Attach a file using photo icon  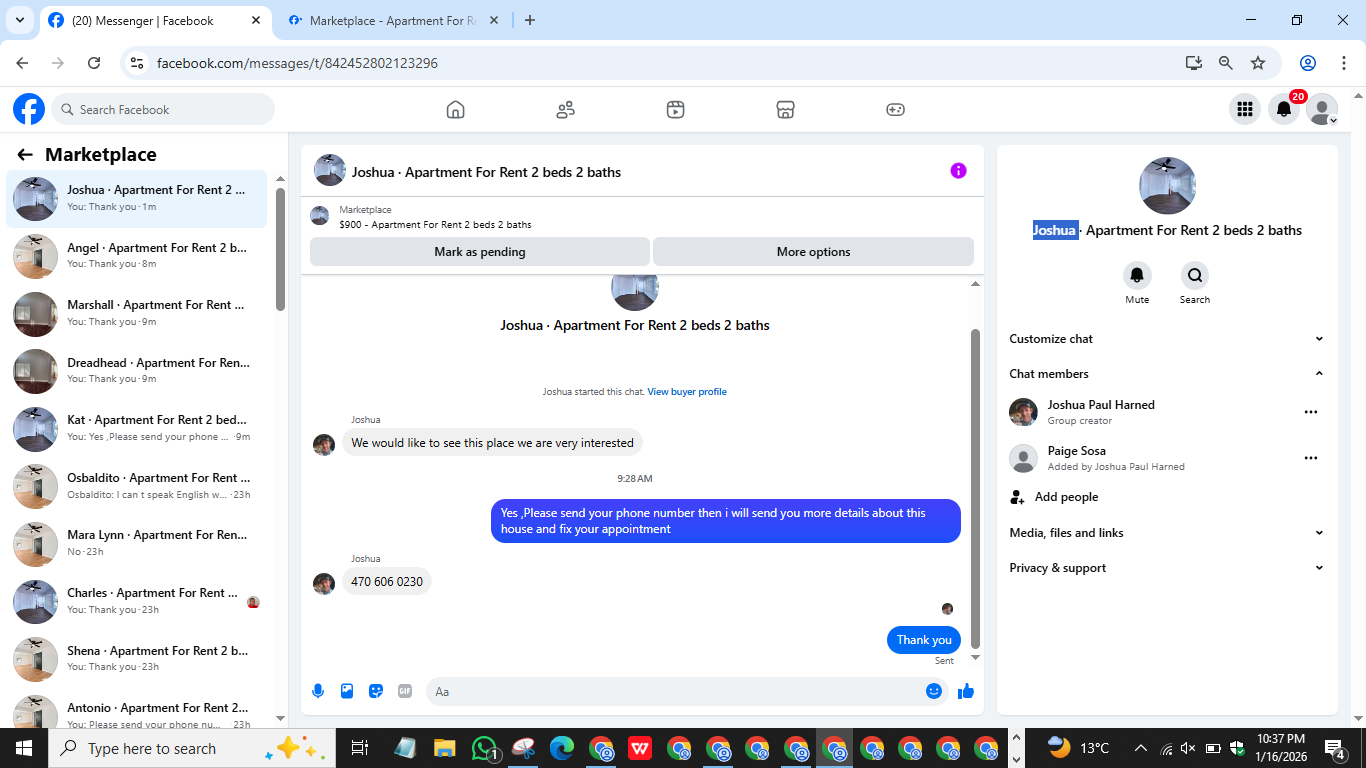(347, 691)
